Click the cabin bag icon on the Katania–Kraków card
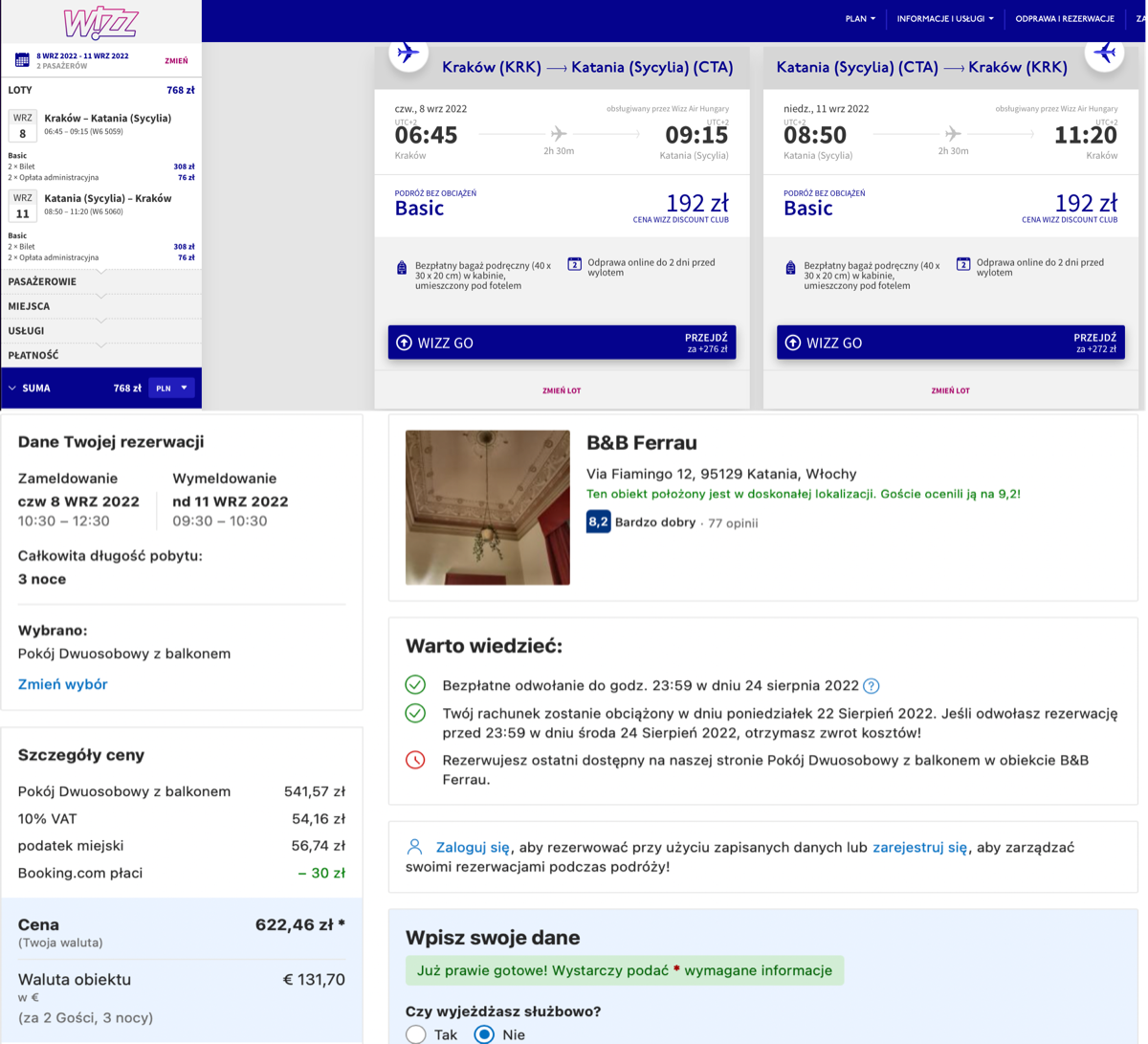Screen dimensions: 1148x1044 point(790,268)
